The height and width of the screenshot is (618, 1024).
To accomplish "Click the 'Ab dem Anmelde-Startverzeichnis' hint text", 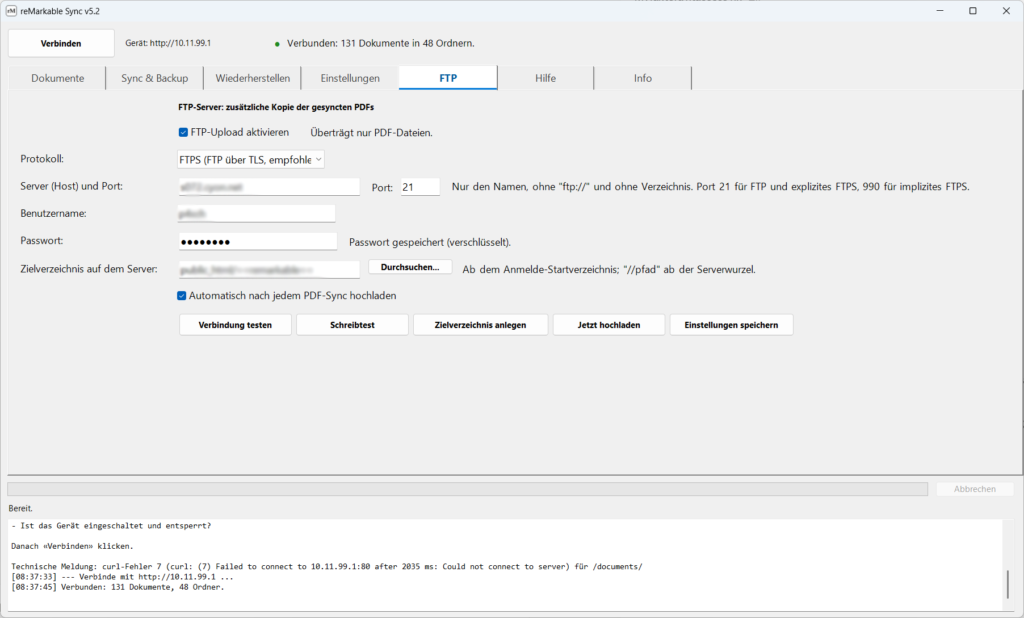I will pos(609,269).
